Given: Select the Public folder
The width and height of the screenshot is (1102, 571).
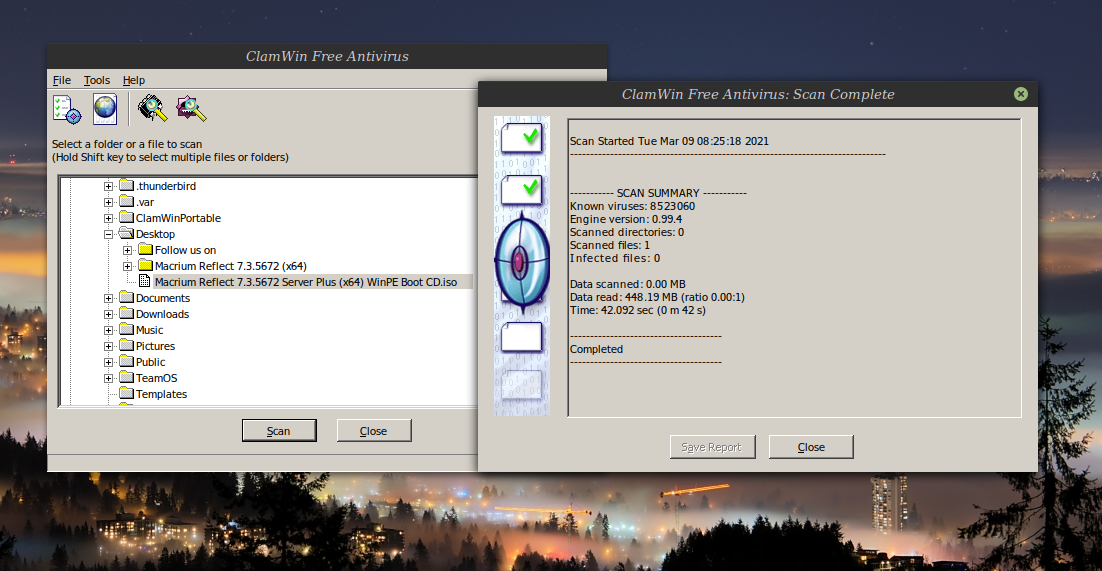Looking at the screenshot, I should coord(150,362).
